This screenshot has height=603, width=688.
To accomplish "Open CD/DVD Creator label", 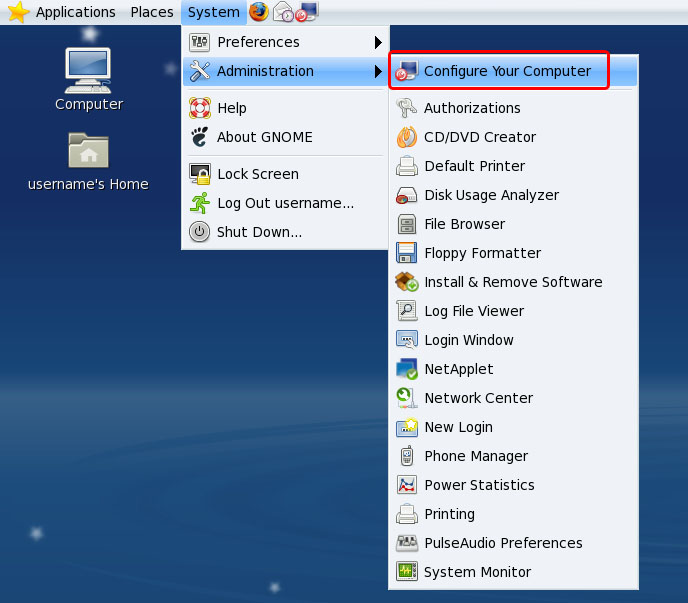I will [x=480, y=137].
